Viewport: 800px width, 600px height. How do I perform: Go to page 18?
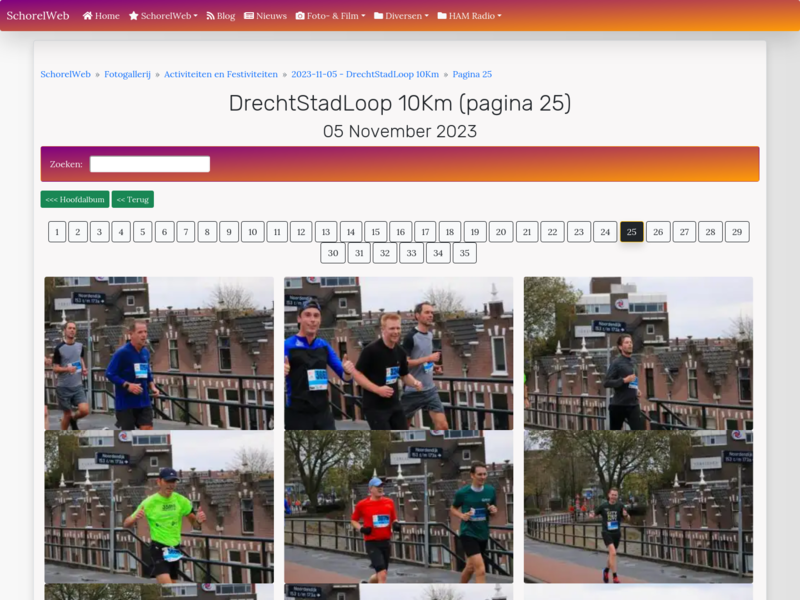pos(450,232)
